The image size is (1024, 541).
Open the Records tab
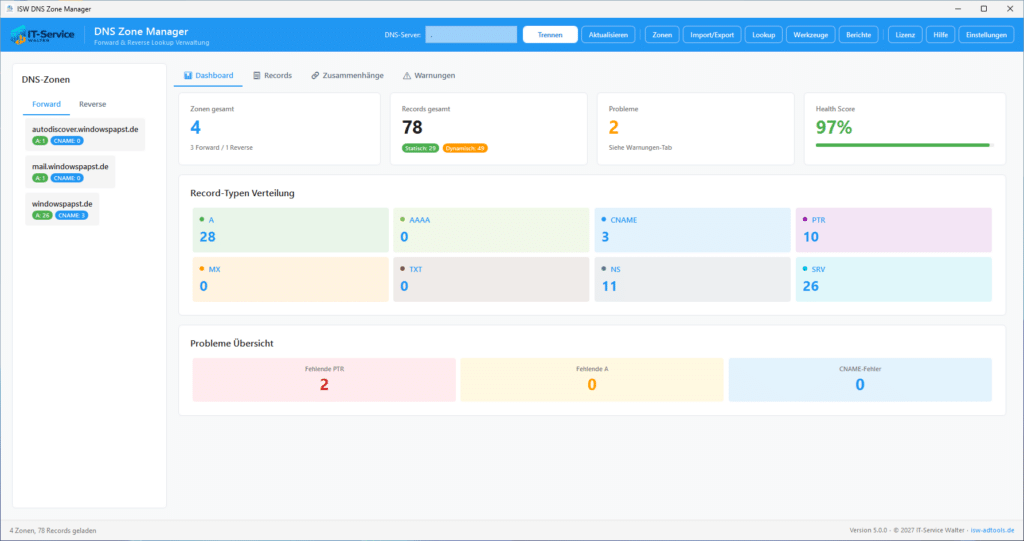pyautogui.click(x=272, y=76)
